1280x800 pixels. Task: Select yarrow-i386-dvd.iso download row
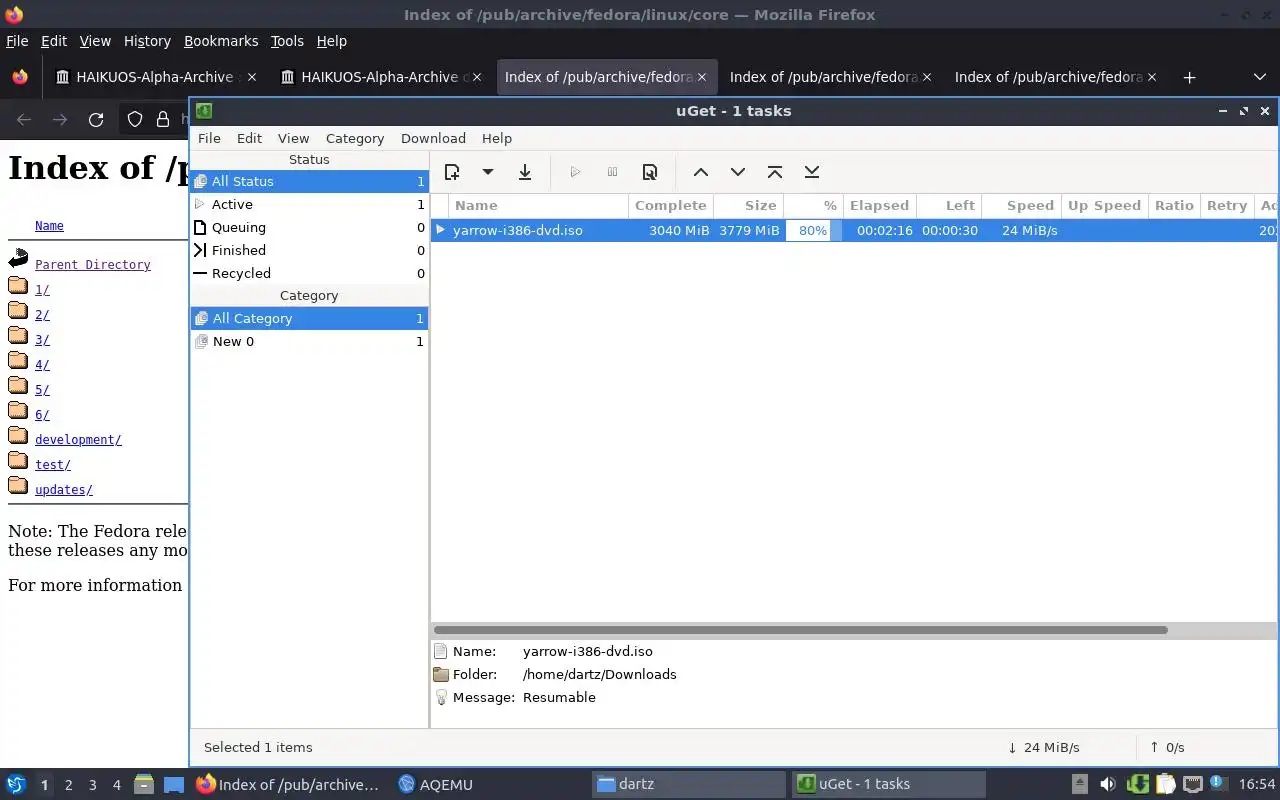tap(855, 230)
